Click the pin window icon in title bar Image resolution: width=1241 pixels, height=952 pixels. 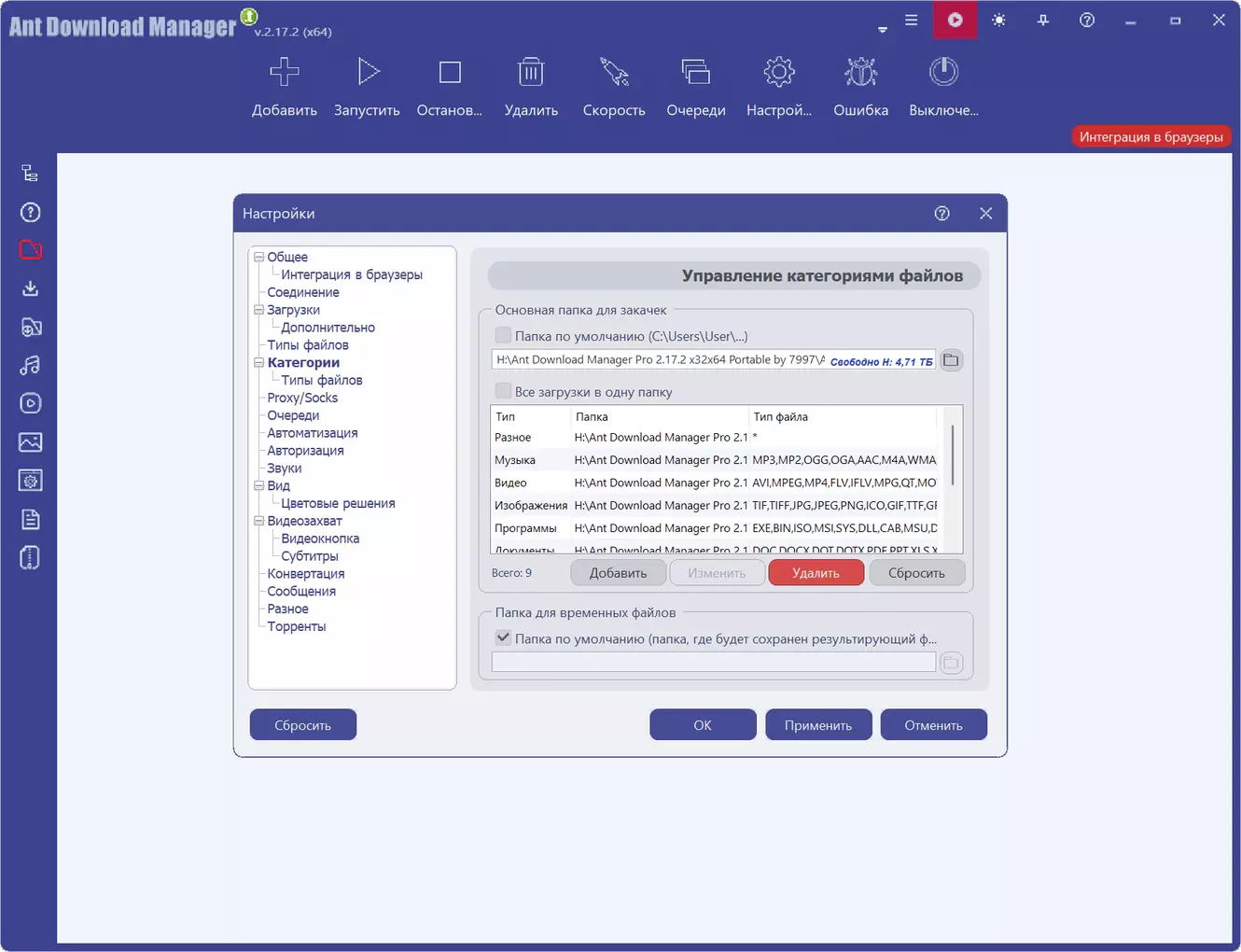[x=1043, y=20]
